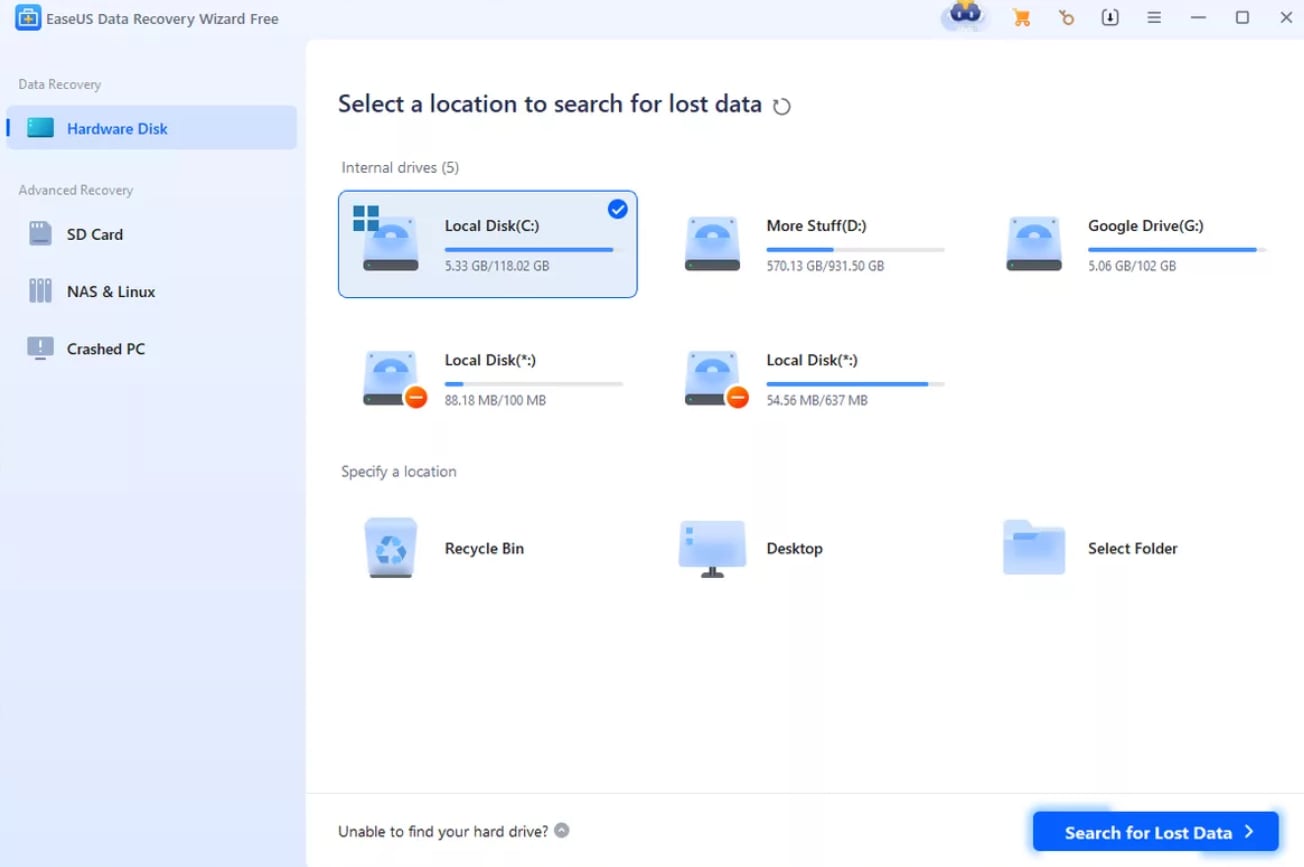1304x867 pixels.
Task: Expand the unable to find hard drive hint
Action: (562, 830)
